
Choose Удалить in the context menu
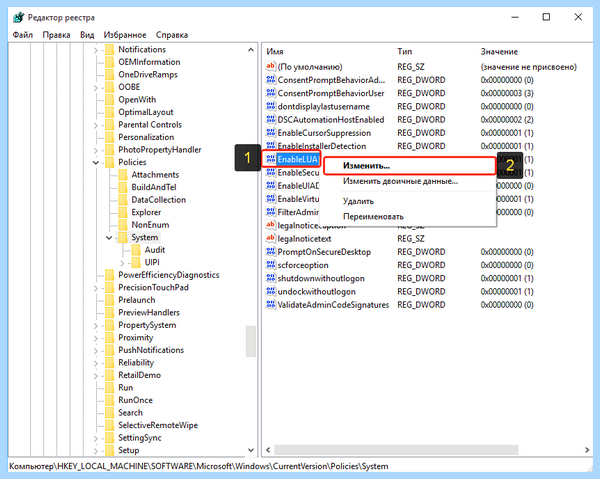pos(408,201)
